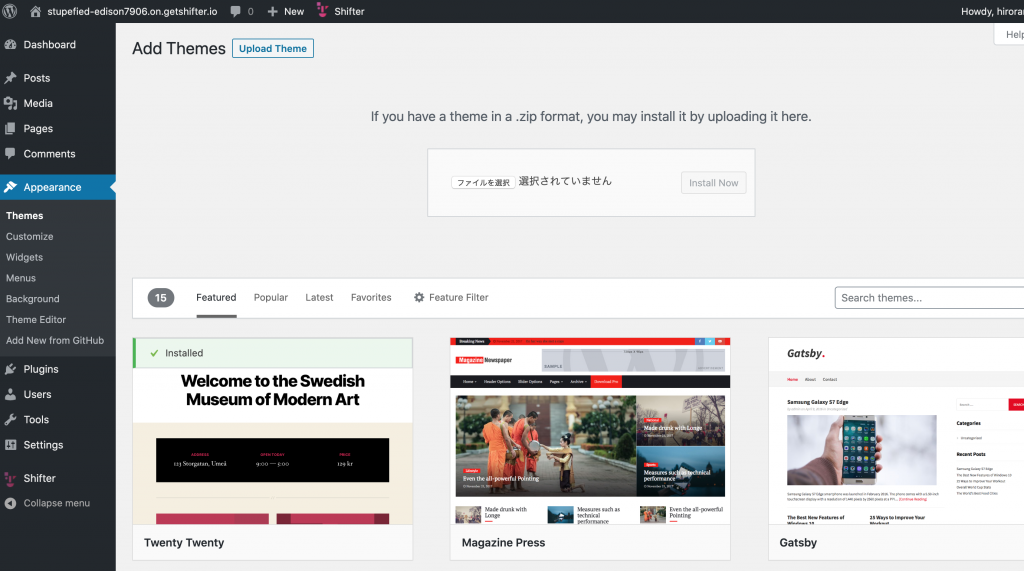Viewport: 1024px width, 571px height.
Task: Open the New content menu in the admin bar
Action: click(x=286, y=11)
